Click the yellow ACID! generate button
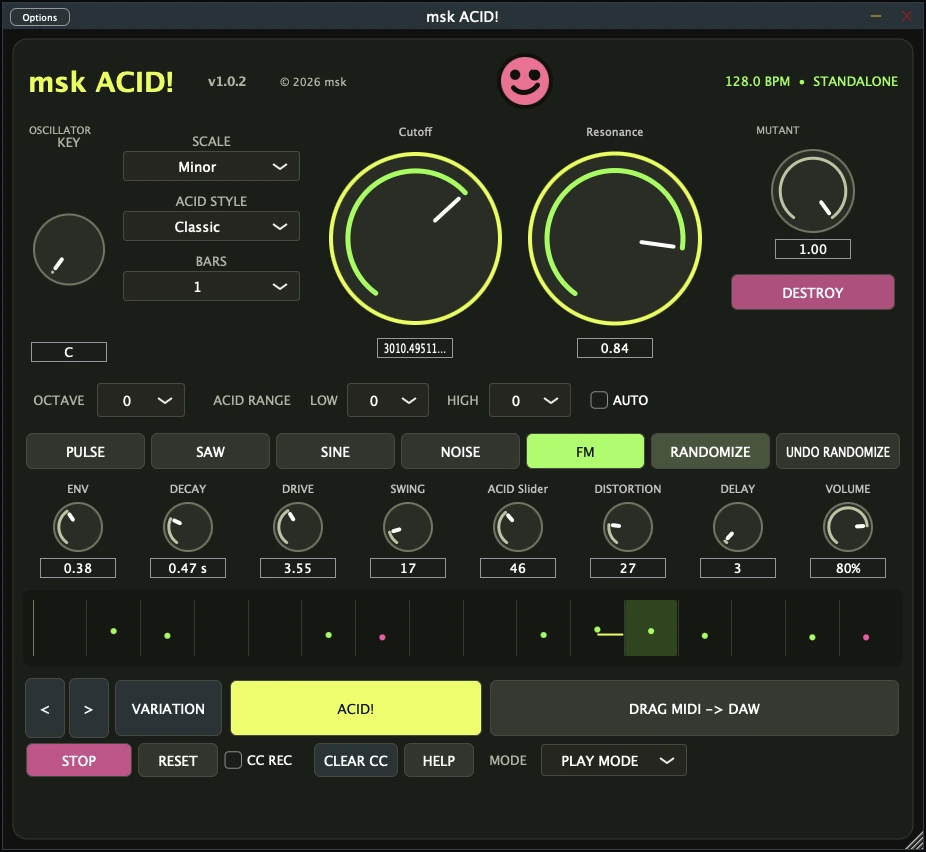Image resolution: width=926 pixels, height=852 pixels. pos(356,708)
